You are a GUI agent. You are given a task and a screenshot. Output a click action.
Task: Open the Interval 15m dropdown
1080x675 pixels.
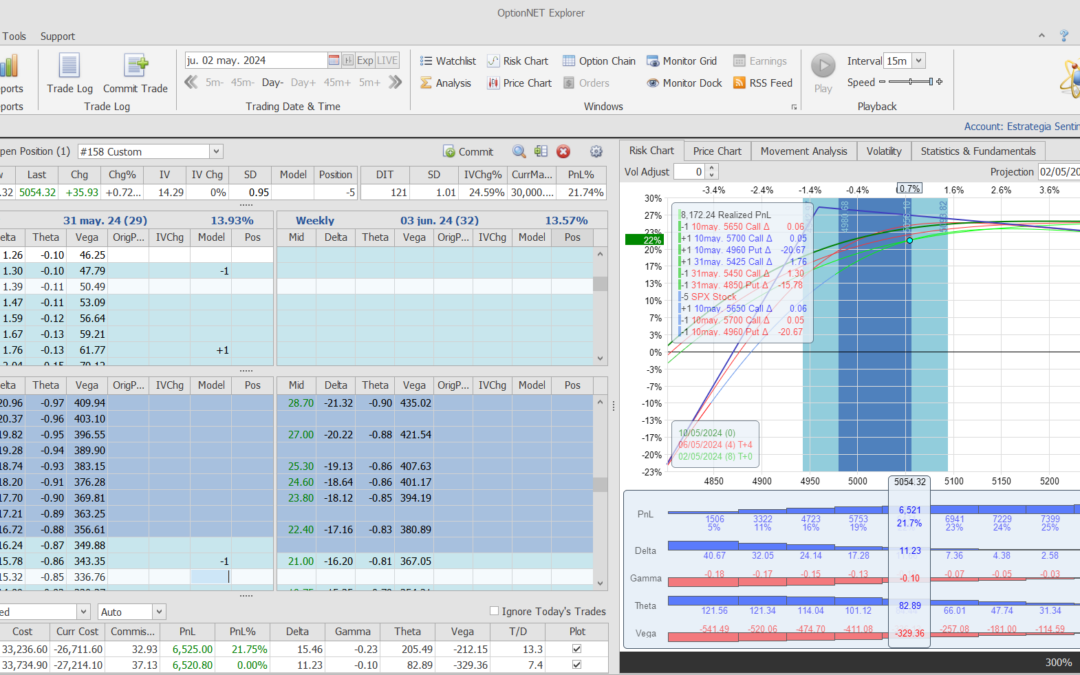[x=918, y=61]
